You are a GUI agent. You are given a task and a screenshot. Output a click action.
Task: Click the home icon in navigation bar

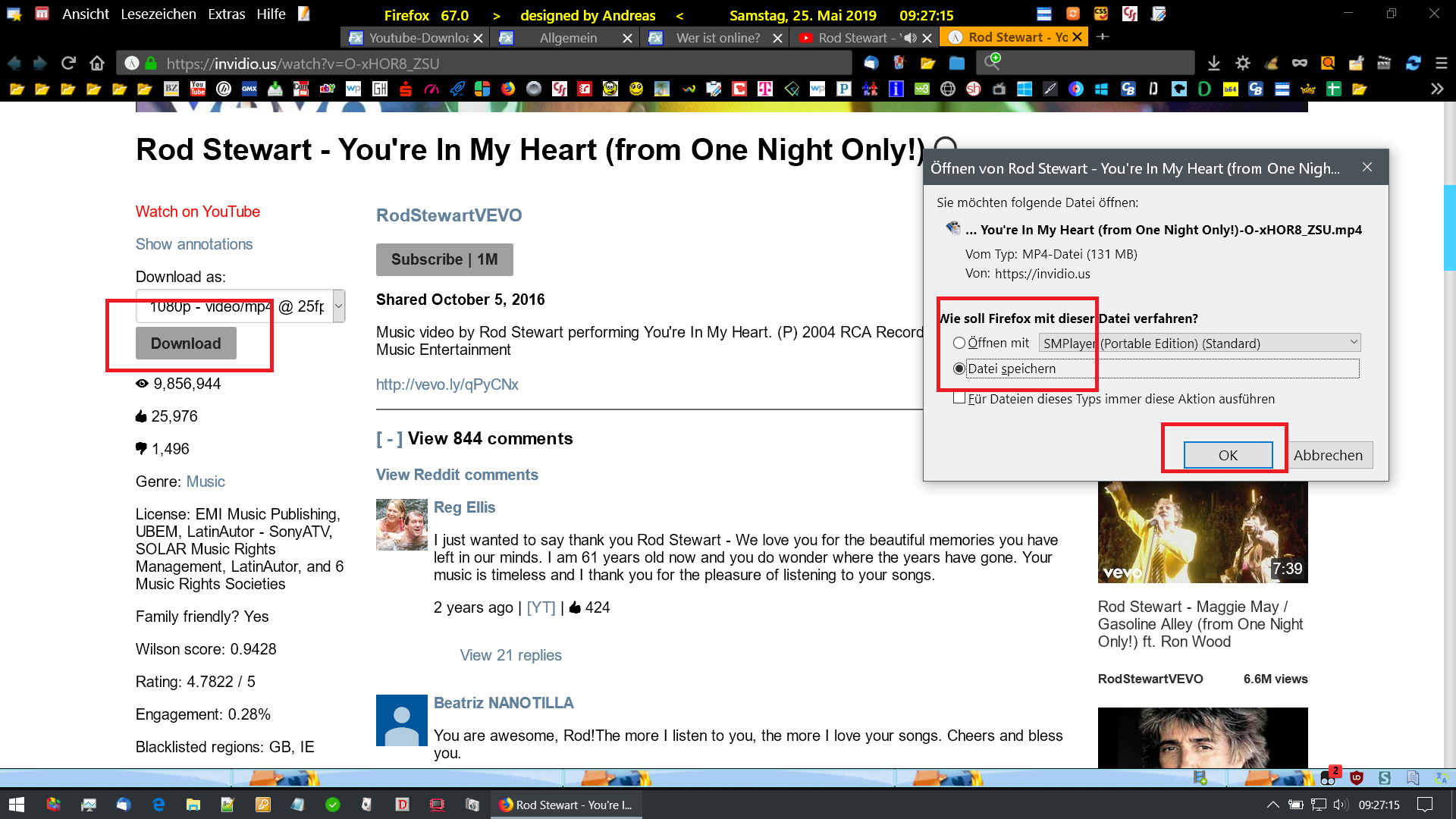click(96, 64)
